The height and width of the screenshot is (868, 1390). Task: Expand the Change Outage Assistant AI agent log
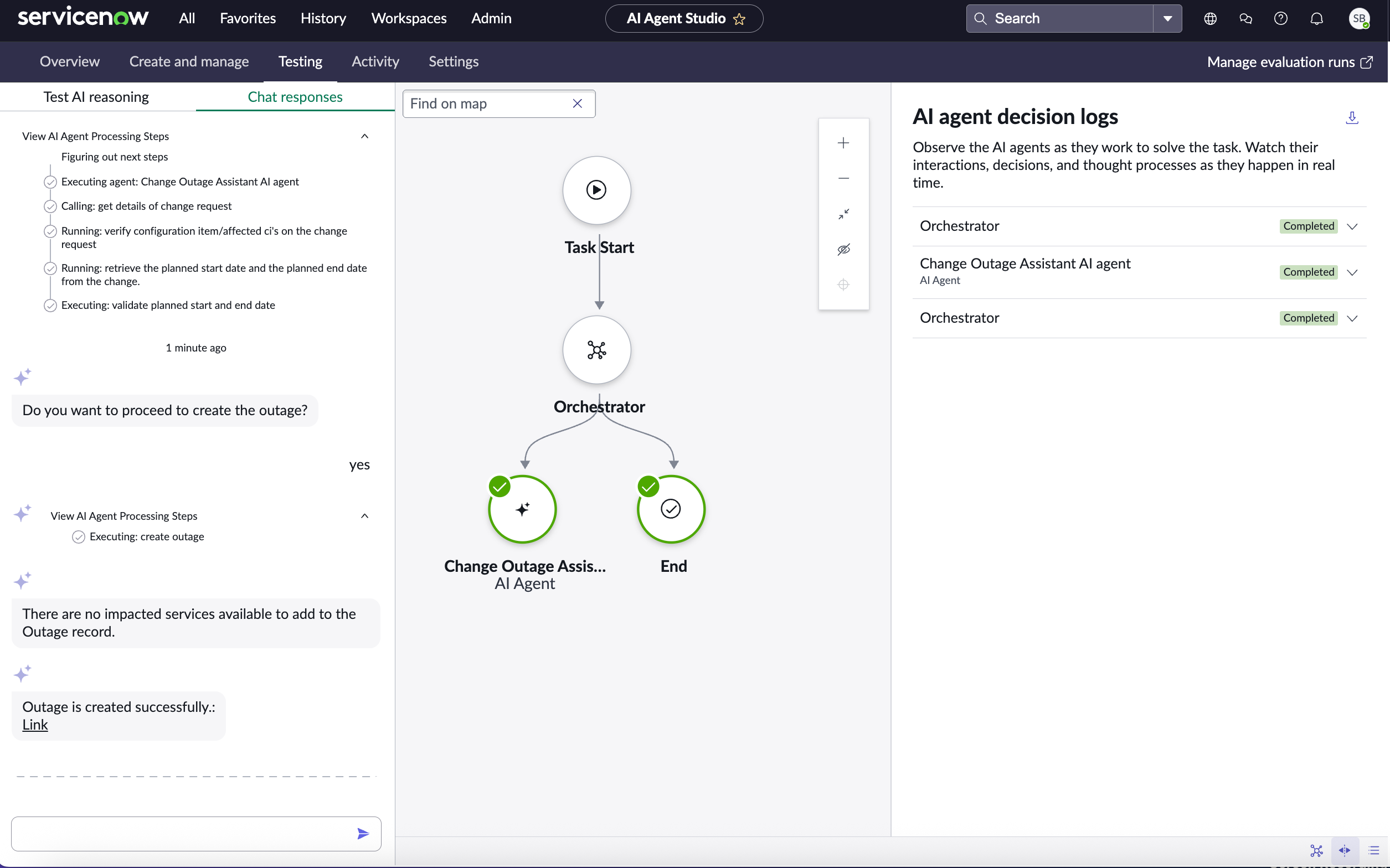1352,272
